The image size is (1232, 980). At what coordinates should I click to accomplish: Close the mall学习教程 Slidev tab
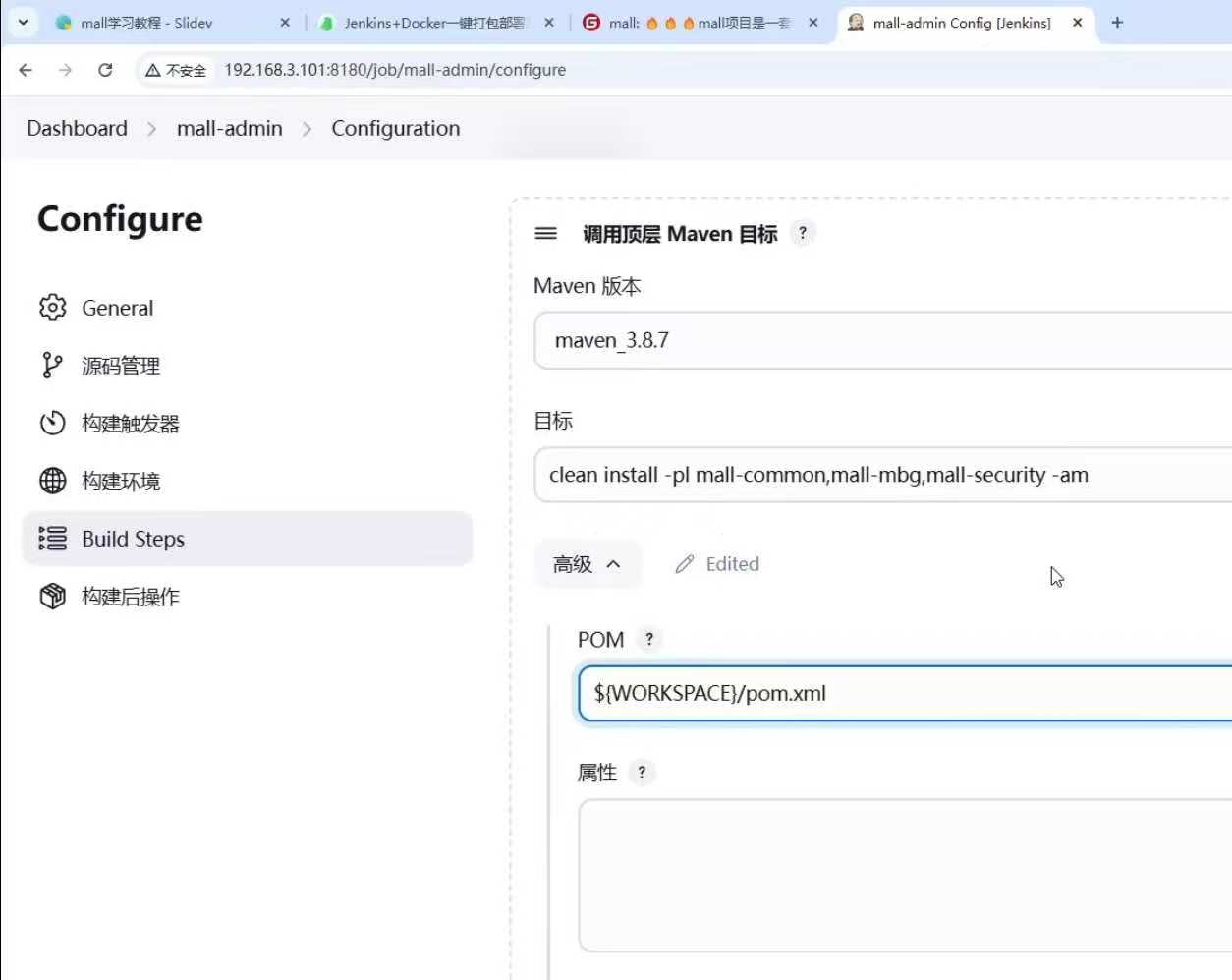tap(285, 22)
